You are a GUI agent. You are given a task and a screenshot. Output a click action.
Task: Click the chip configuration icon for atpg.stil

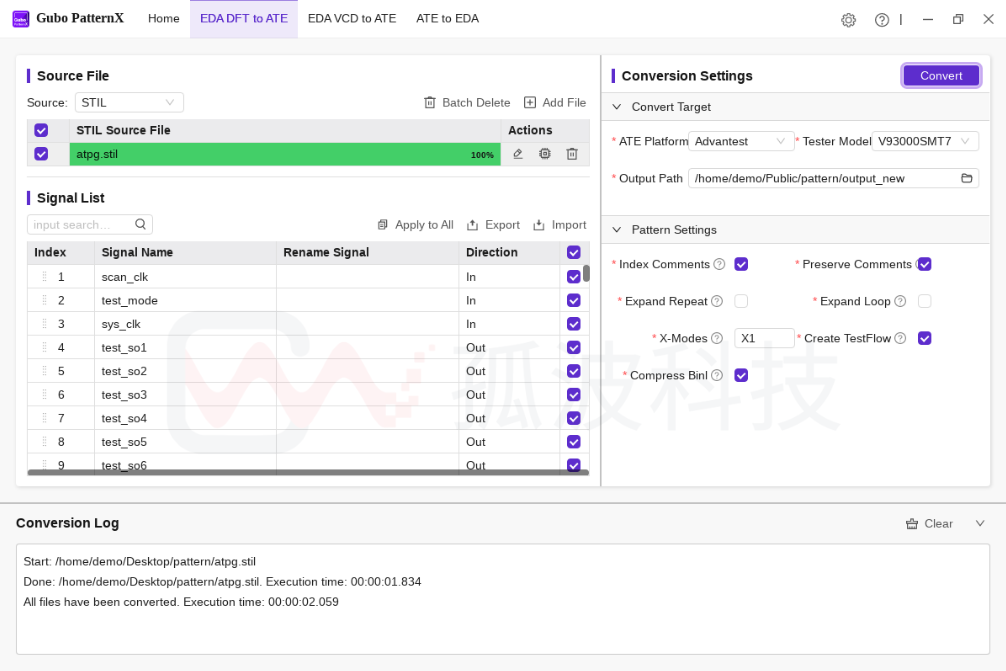tap(545, 154)
